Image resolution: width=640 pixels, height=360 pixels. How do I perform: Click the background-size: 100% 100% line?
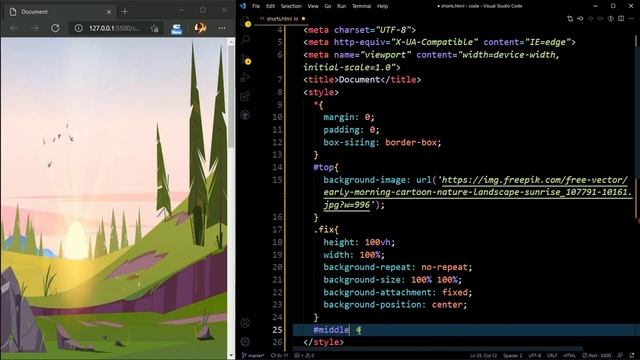(x=393, y=280)
